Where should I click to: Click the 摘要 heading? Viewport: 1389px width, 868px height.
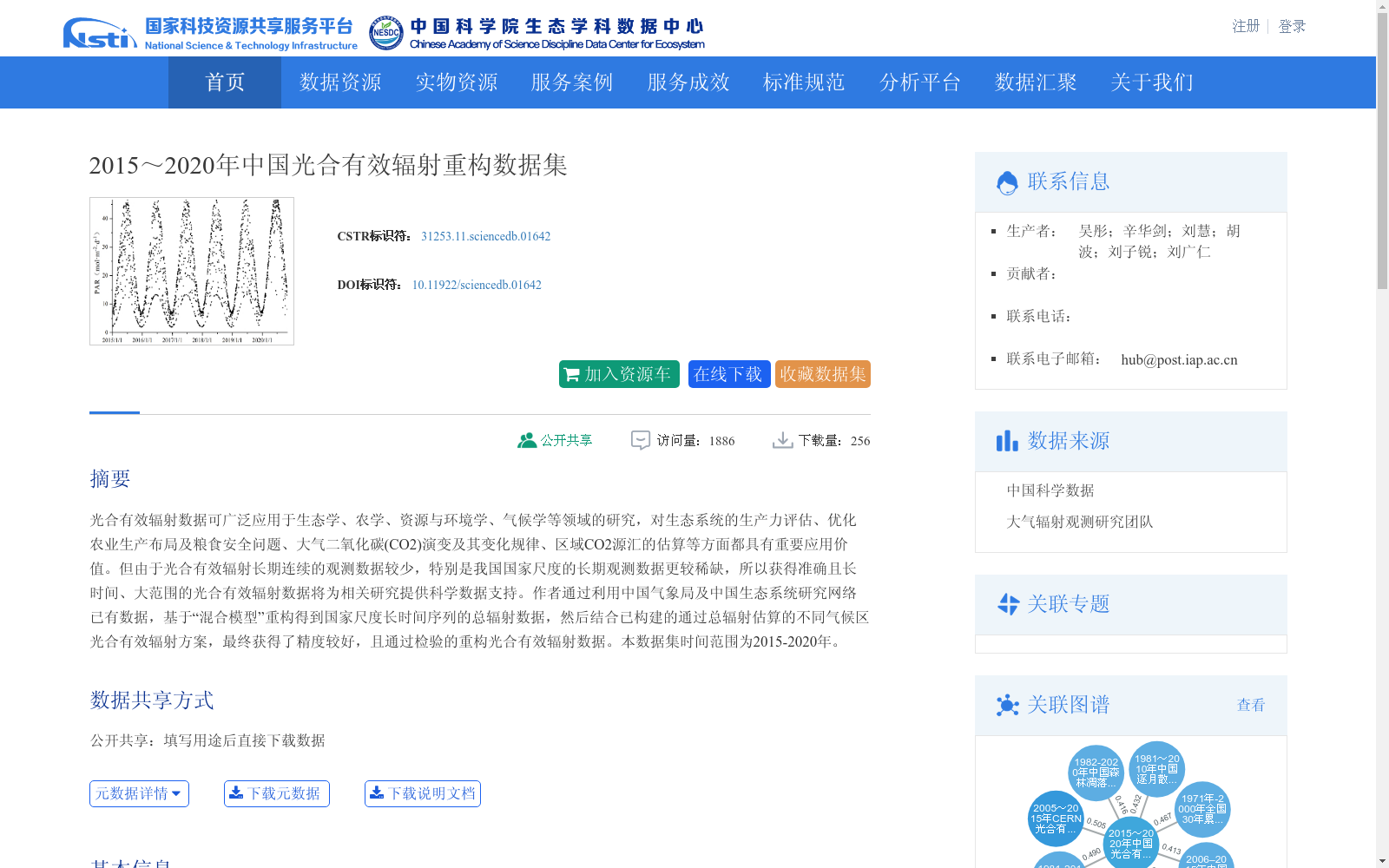pyautogui.click(x=110, y=479)
